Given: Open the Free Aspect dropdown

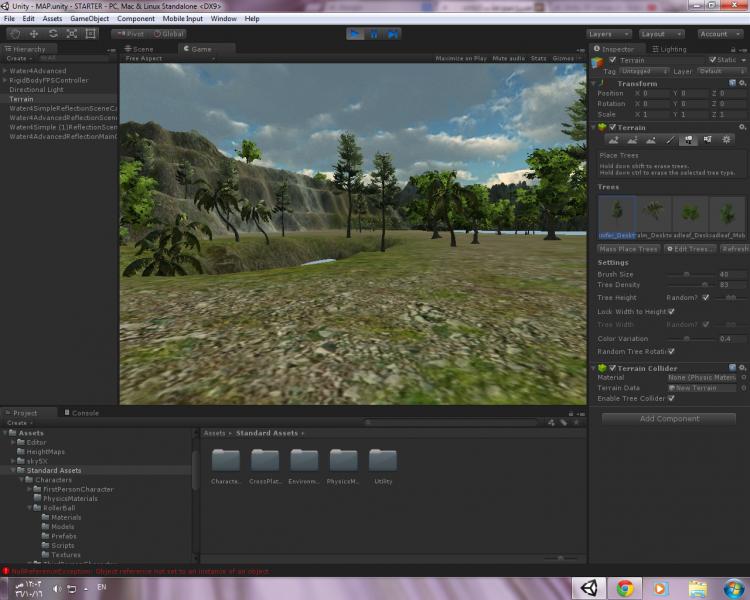Looking at the screenshot, I should pyautogui.click(x=146, y=59).
